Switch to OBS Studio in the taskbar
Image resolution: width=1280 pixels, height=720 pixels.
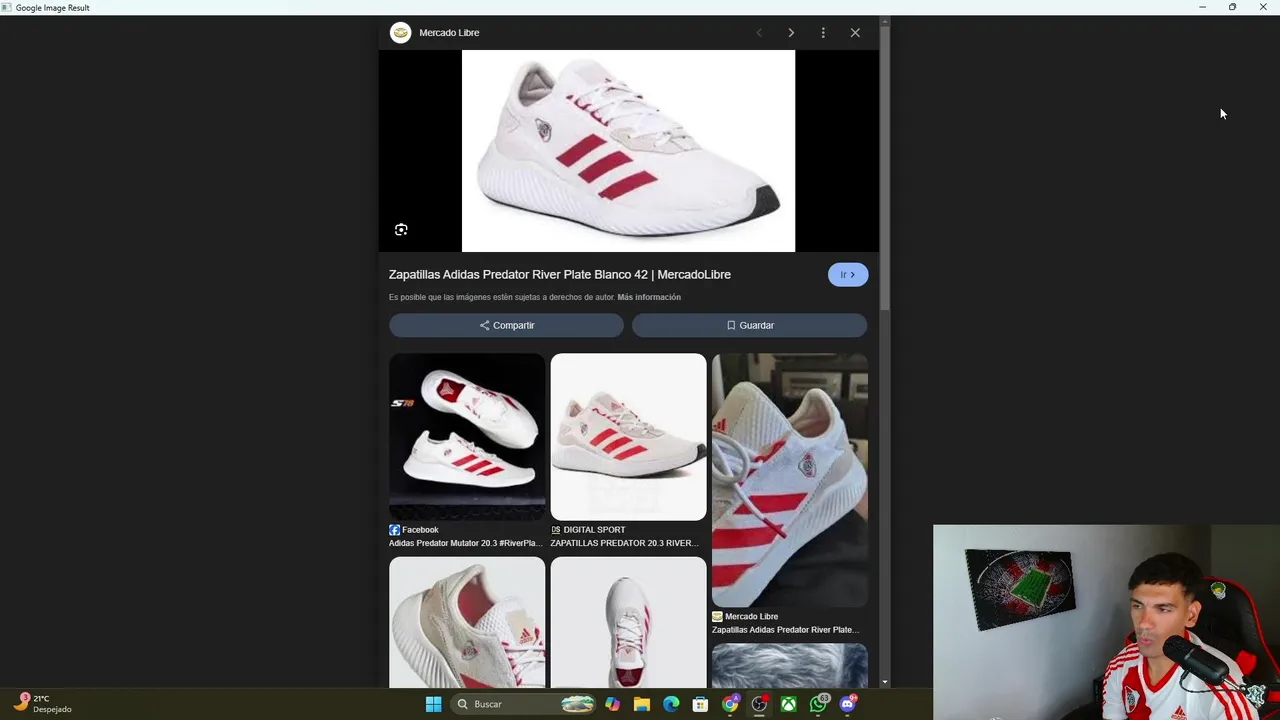click(759, 704)
